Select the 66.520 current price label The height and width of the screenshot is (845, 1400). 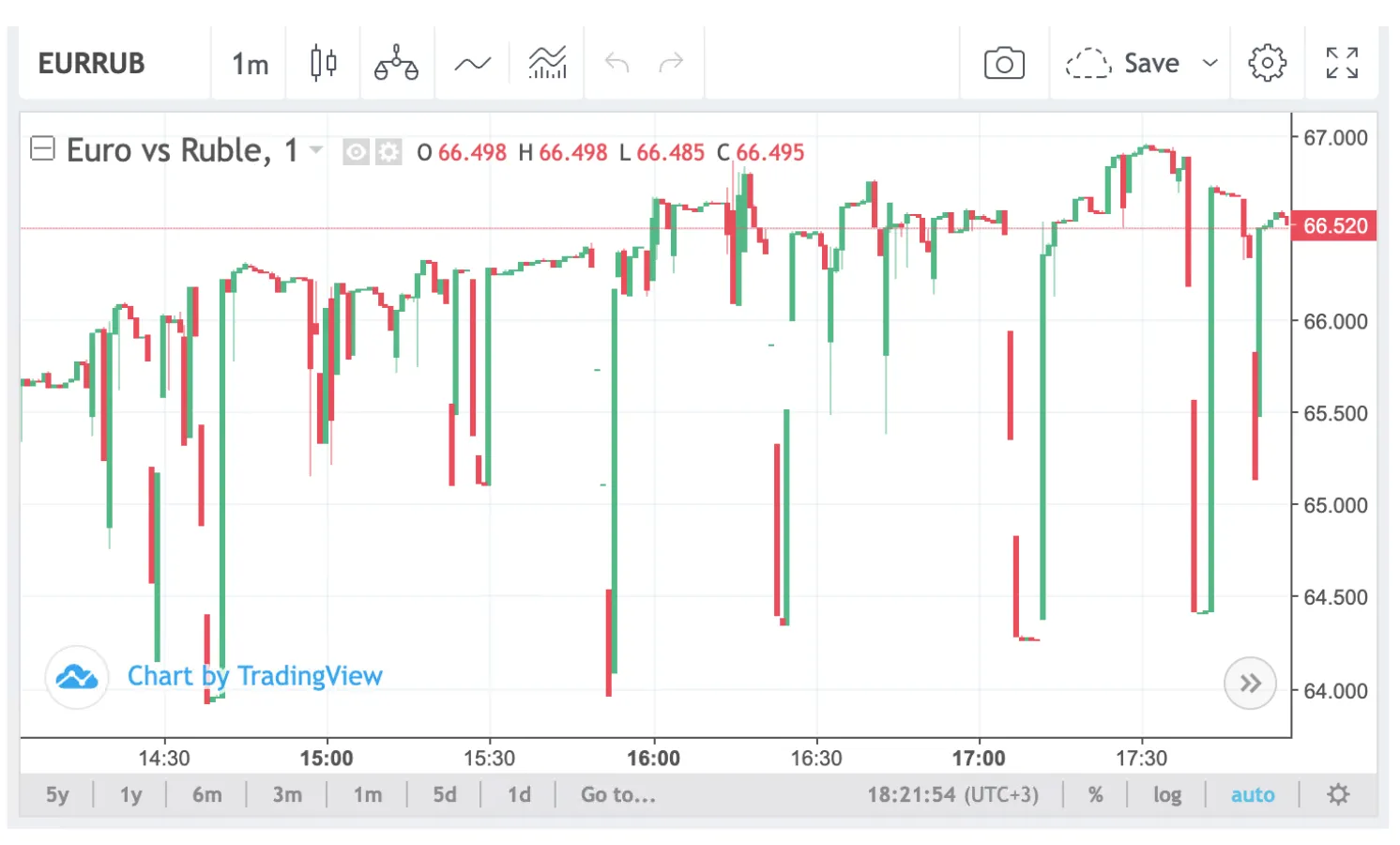point(1334,226)
